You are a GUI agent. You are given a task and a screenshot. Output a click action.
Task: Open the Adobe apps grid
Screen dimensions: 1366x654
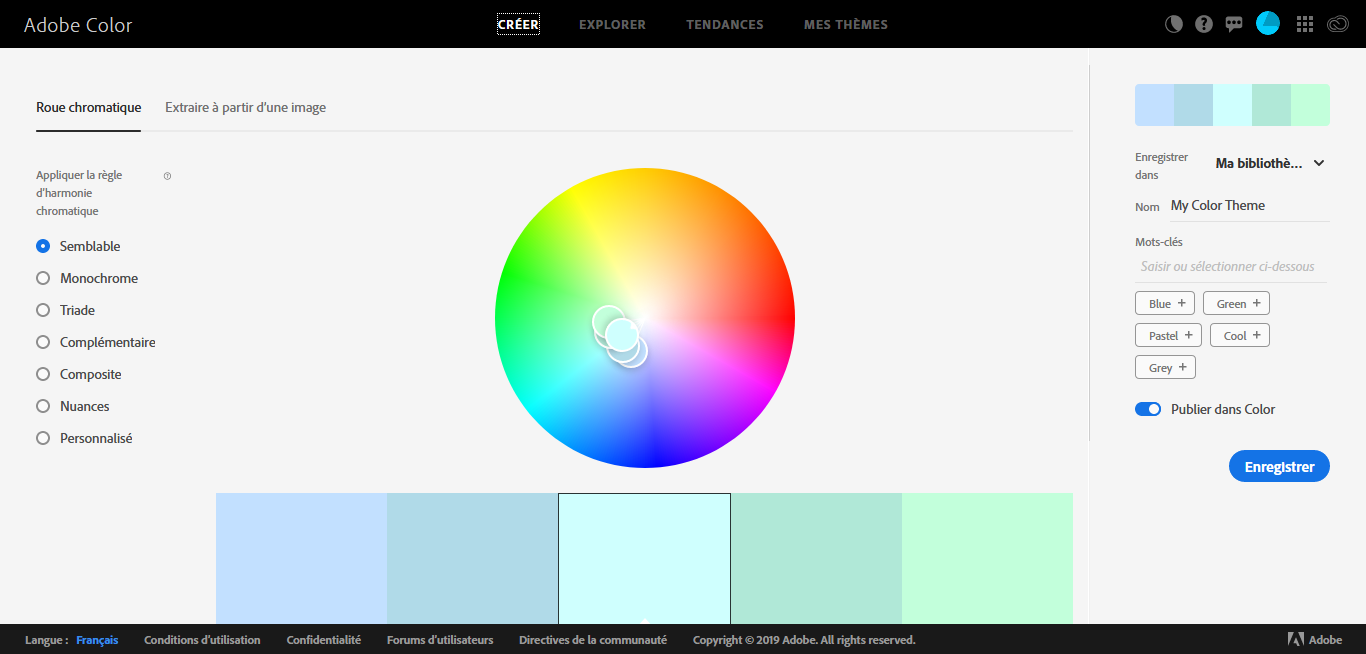tap(1304, 23)
